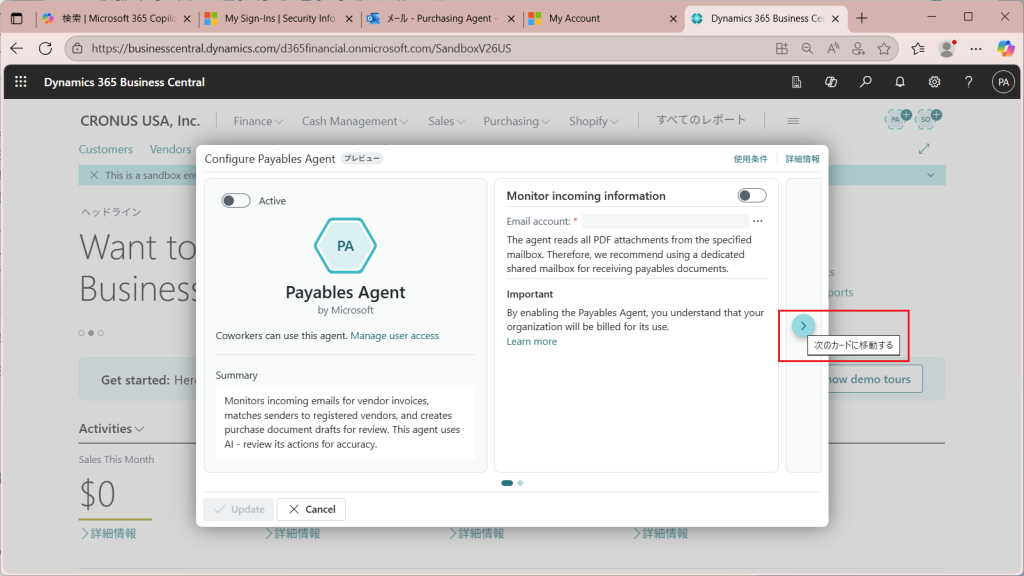The height and width of the screenshot is (576, 1024).
Task: Select the first headline dot
Action: coord(82,333)
